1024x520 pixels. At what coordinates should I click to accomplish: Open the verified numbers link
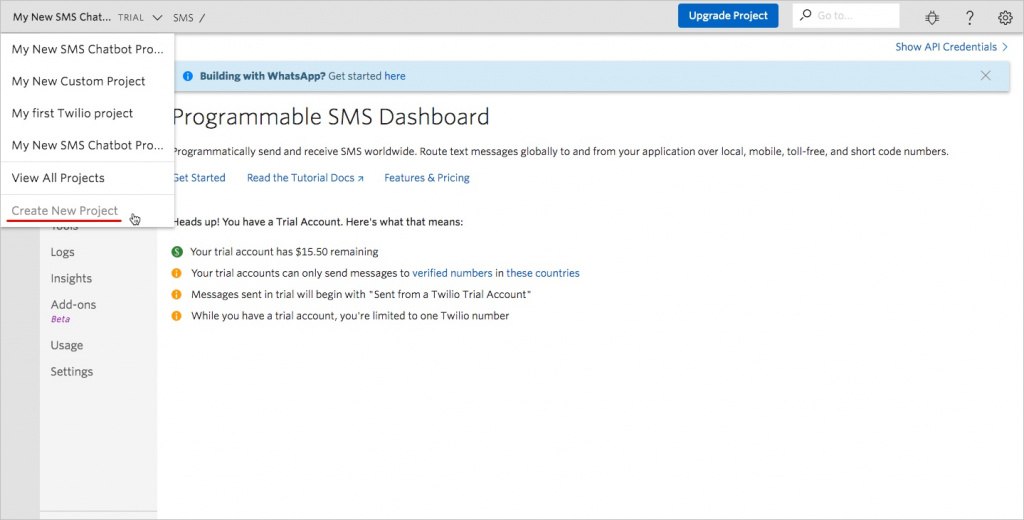(x=452, y=273)
